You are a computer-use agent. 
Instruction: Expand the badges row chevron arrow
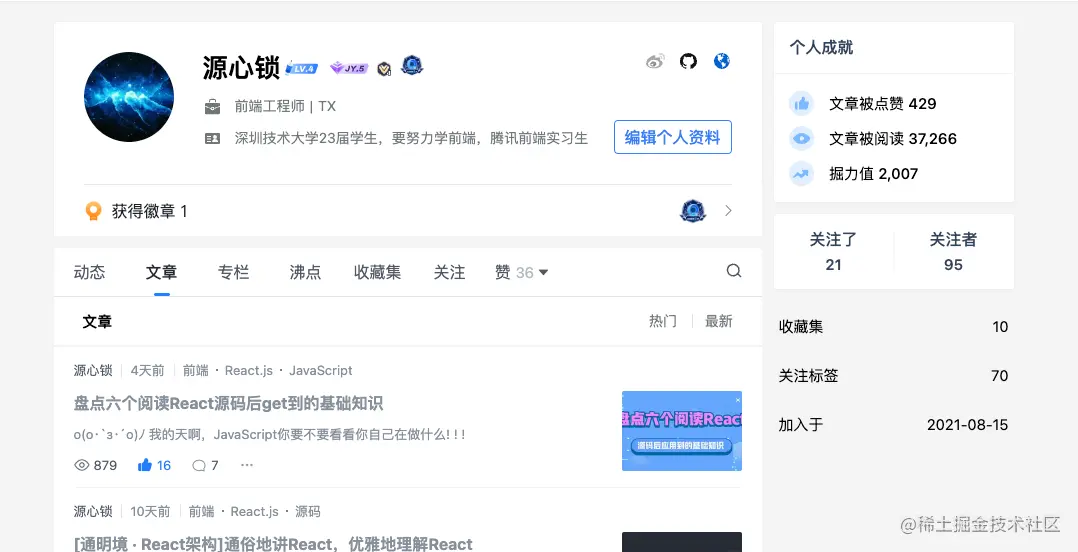tap(728, 211)
